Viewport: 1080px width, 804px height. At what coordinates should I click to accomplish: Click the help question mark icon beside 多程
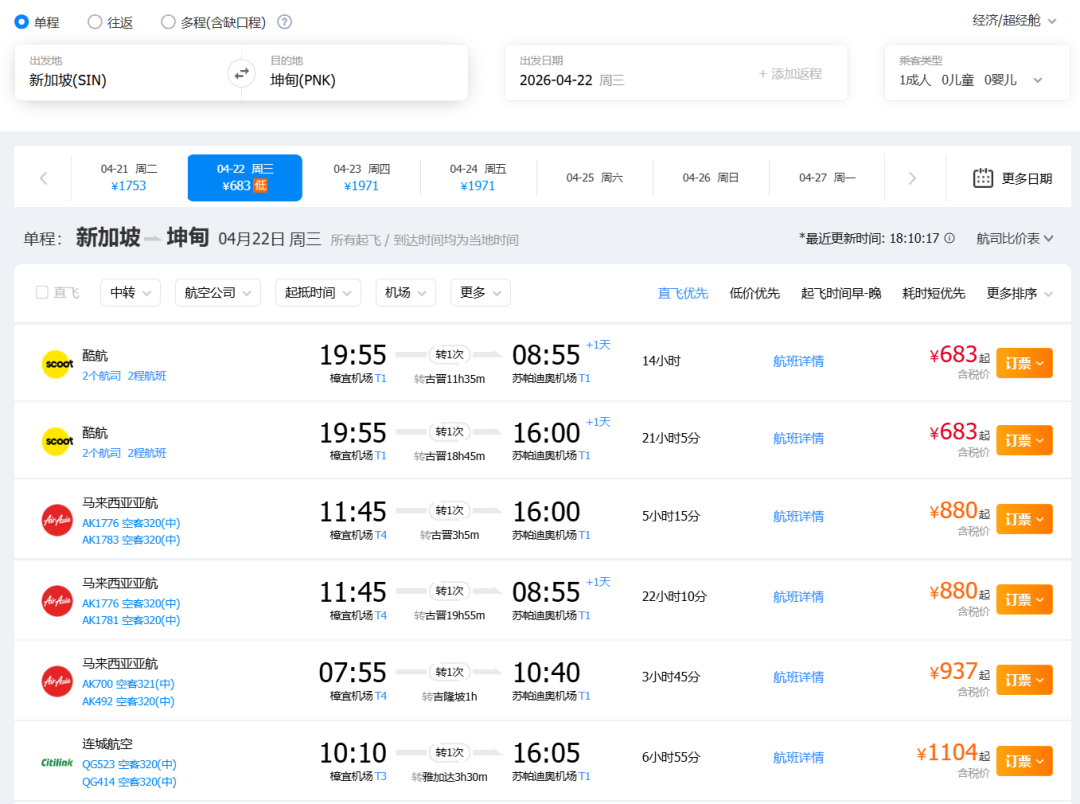pos(285,22)
